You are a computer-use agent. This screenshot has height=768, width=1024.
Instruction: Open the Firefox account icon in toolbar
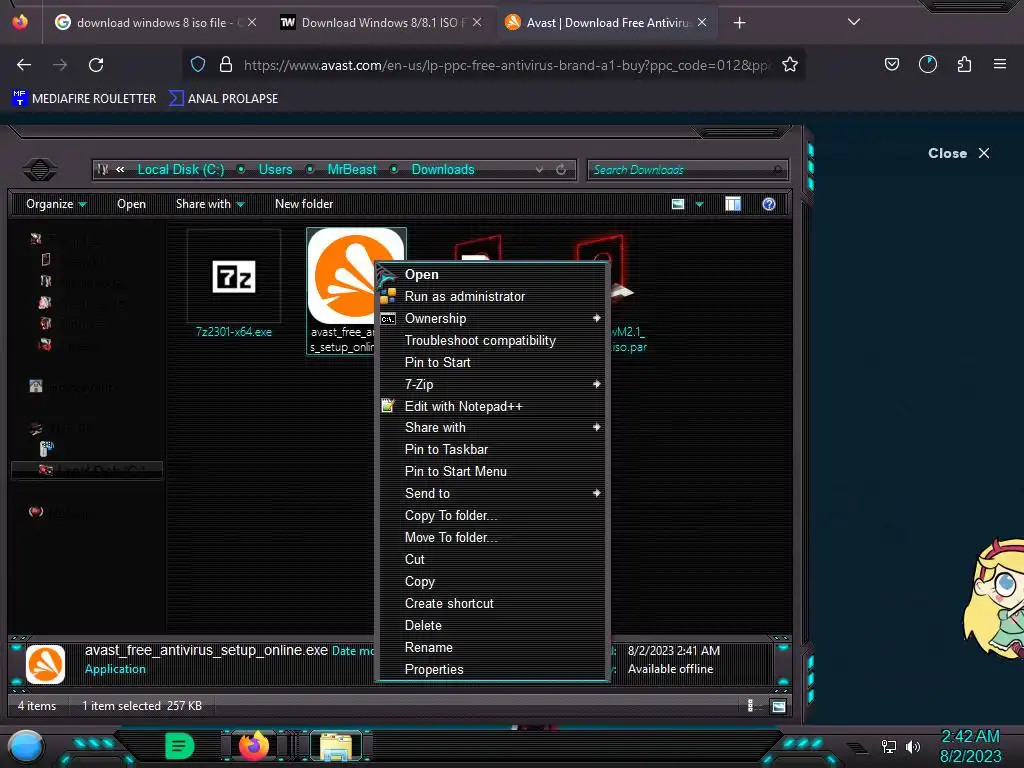point(927,64)
